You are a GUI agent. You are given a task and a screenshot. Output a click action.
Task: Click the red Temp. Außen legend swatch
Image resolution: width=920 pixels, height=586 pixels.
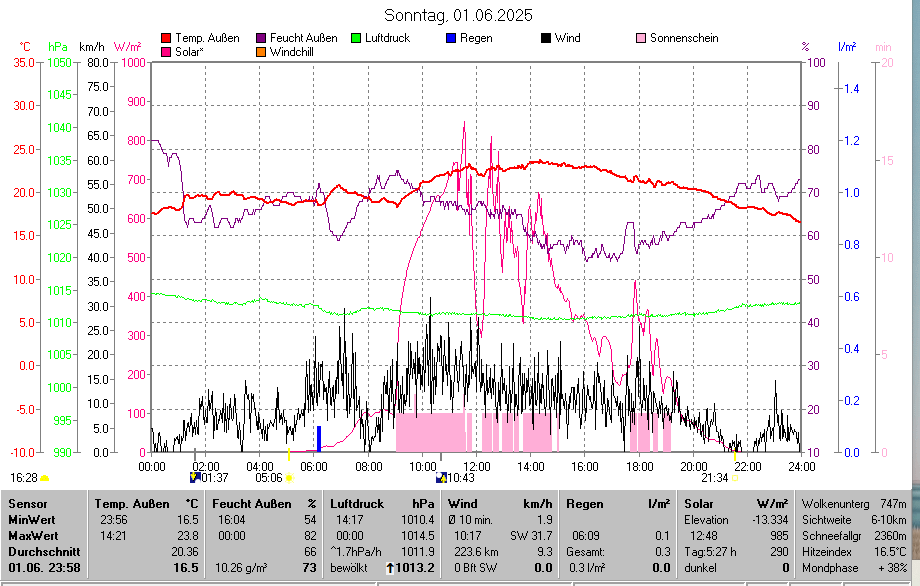166,38
